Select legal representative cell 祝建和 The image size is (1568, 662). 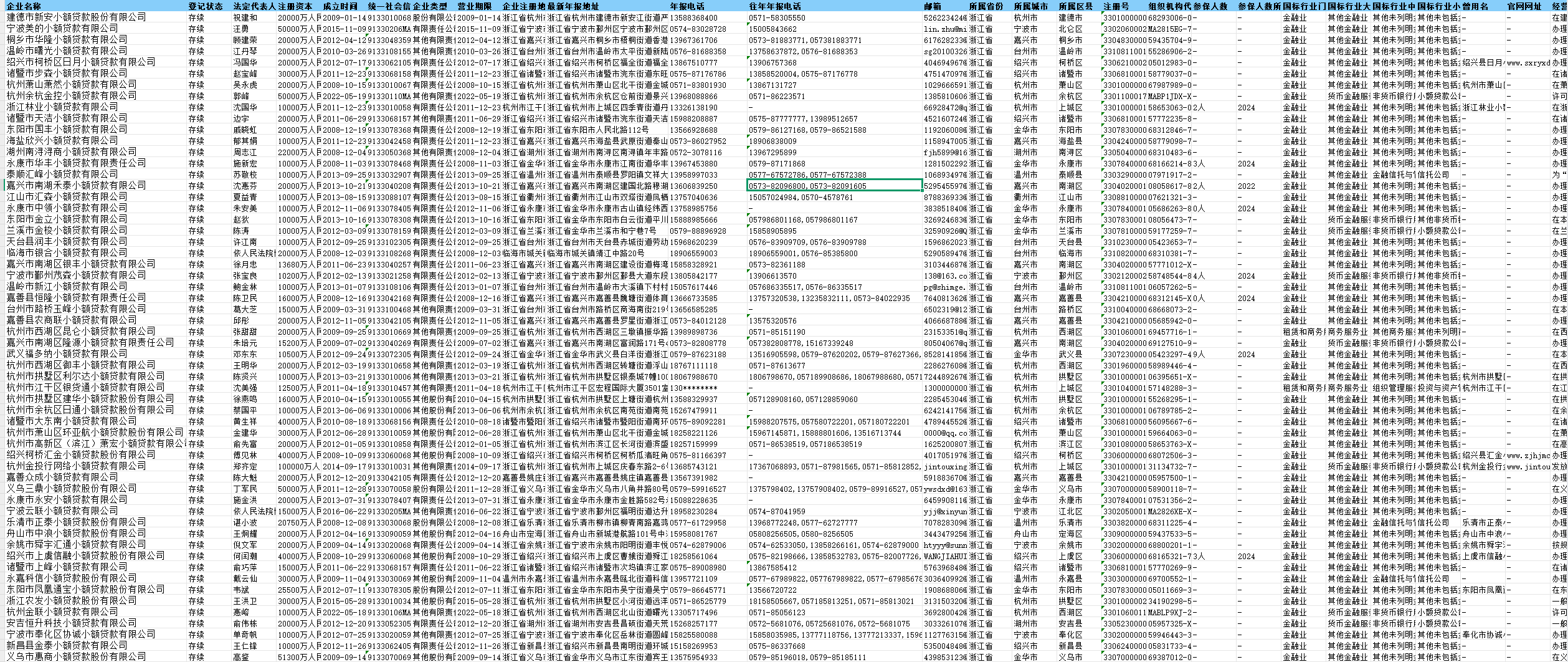coord(244,18)
